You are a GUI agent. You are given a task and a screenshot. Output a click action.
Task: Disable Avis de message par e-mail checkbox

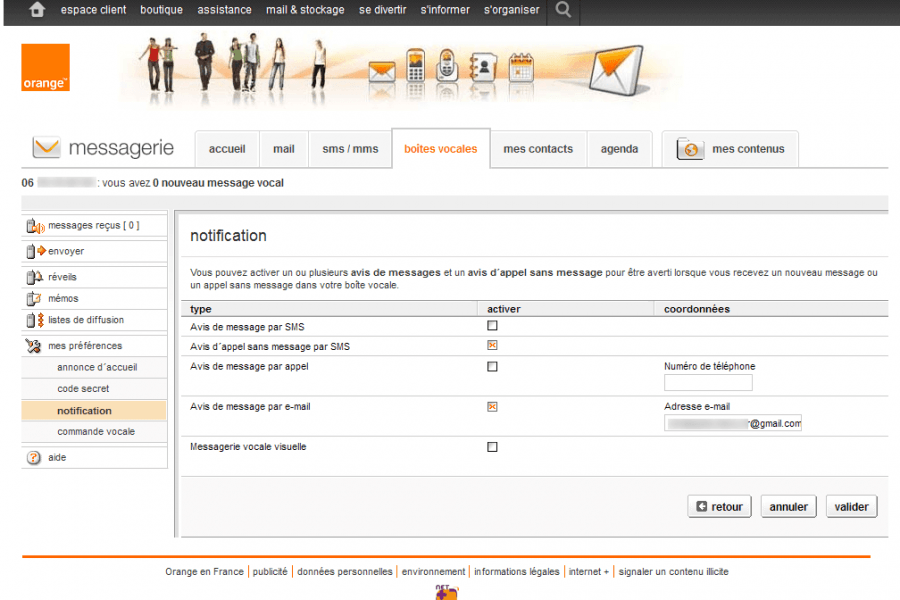click(492, 407)
